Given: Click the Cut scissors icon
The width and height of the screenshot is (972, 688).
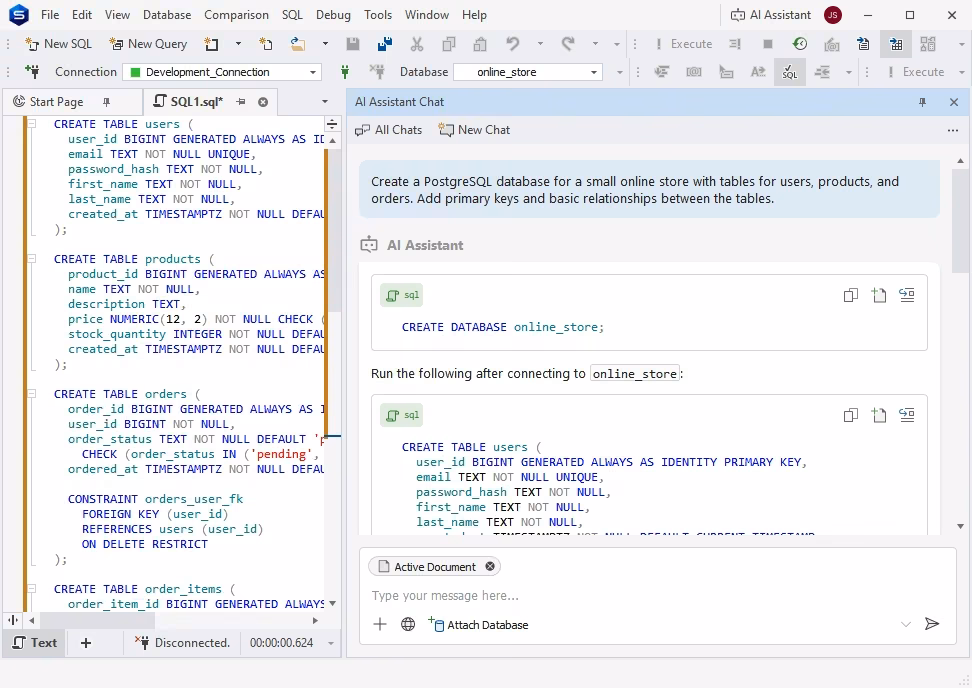Looking at the screenshot, I should [417, 43].
